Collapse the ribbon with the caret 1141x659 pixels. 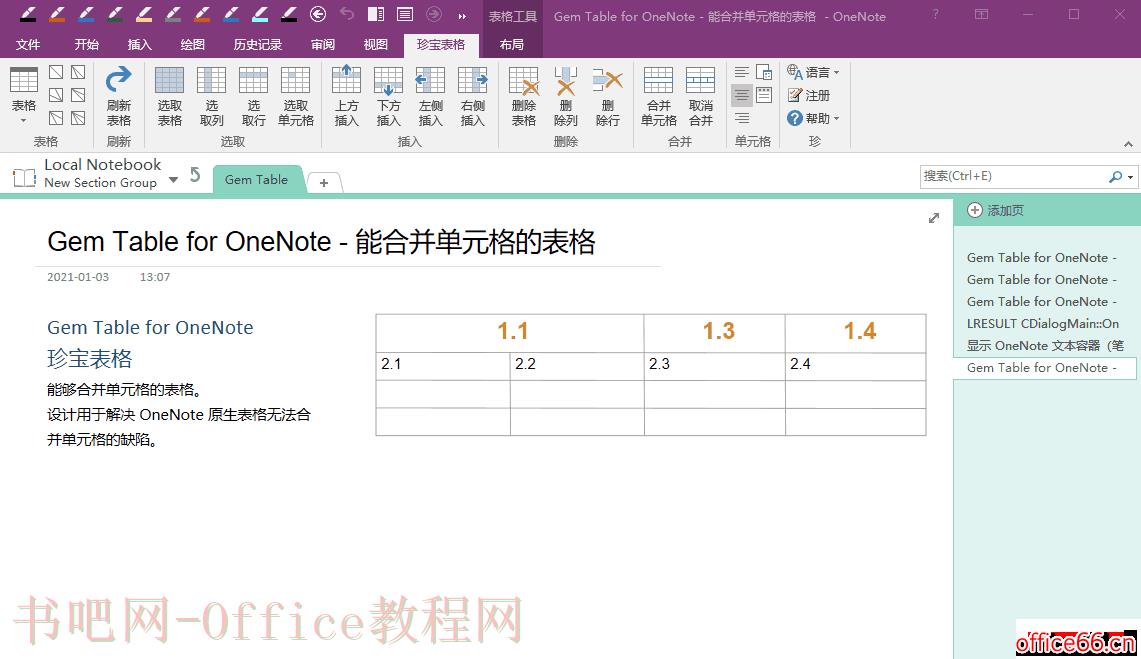click(x=1128, y=144)
